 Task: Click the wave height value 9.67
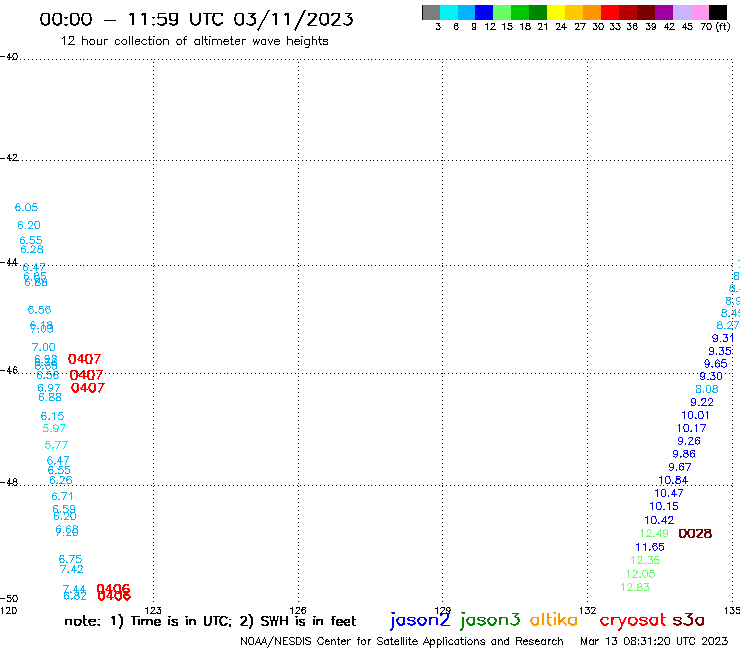[x=680, y=467]
